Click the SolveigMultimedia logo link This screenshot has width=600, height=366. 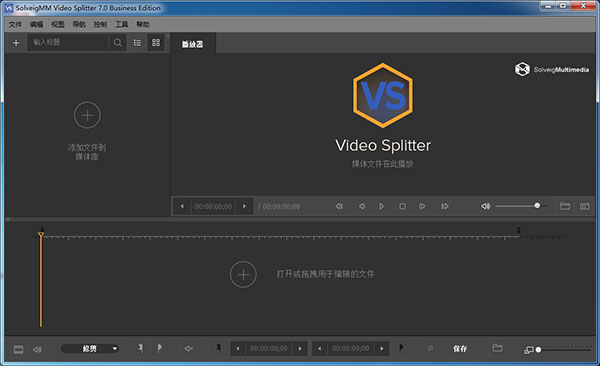551,69
